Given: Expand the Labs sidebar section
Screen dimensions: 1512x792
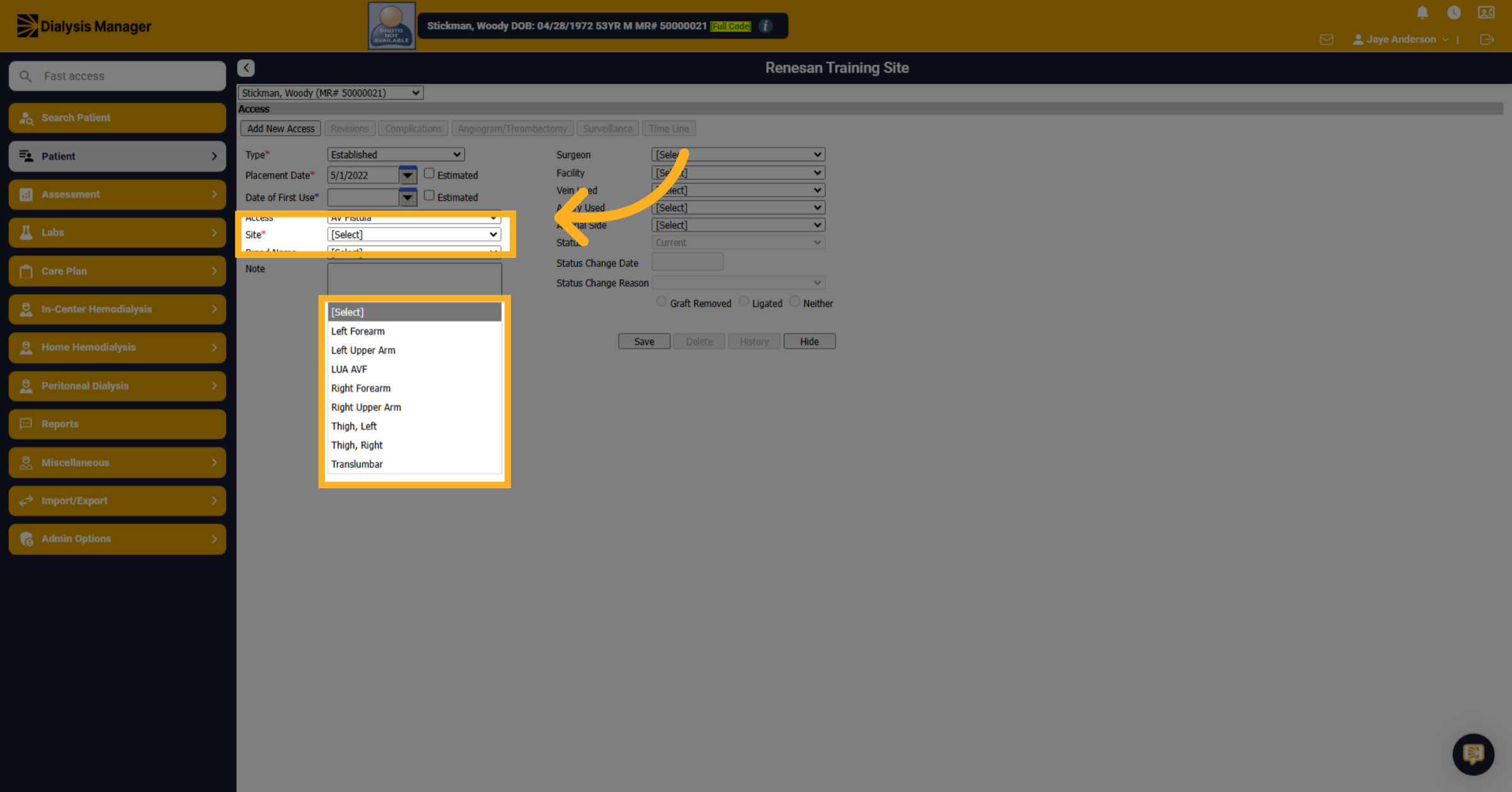Looking at the screenshot, I should (x=117, y=232).
